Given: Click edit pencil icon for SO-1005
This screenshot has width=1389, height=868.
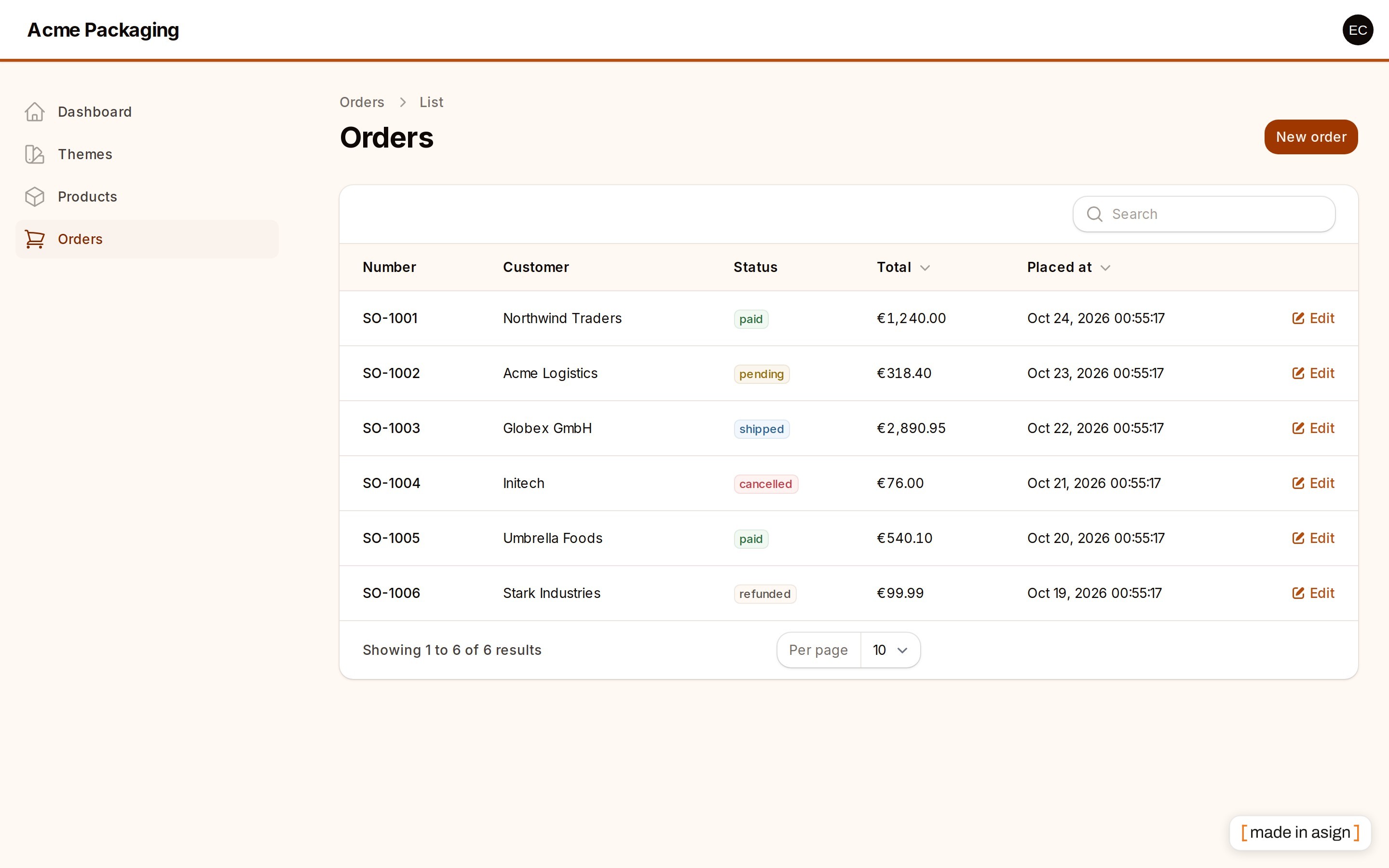Looking at the screenshot, I should pos(1298,539).
